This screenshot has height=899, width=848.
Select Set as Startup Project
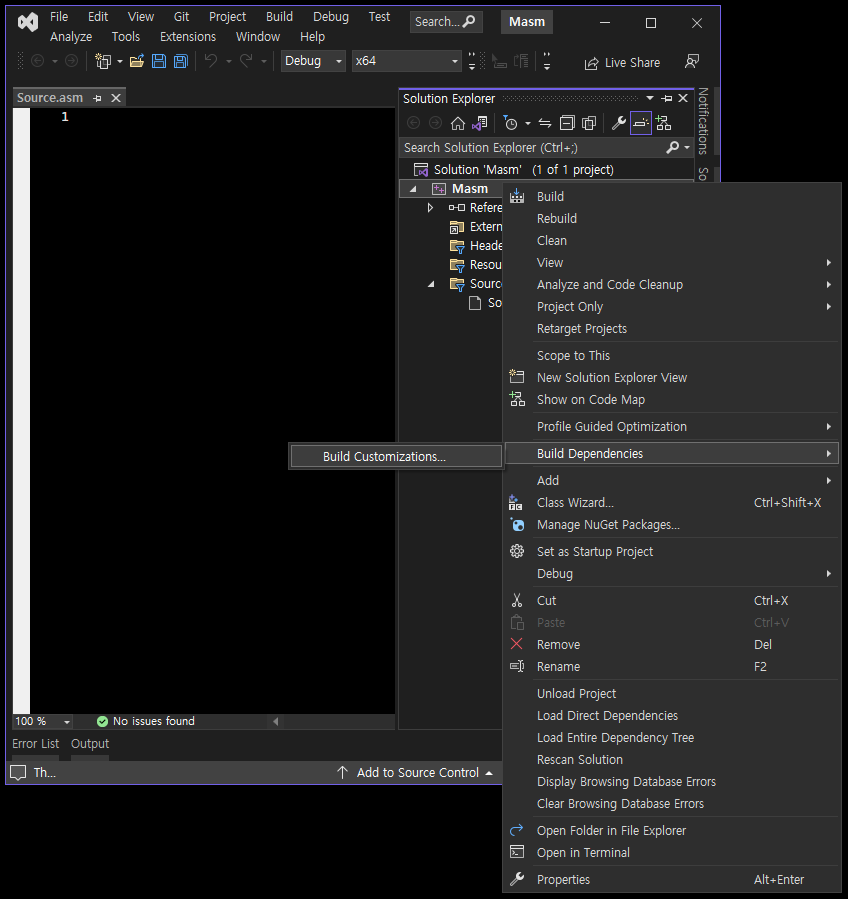click(x=595, y=552)
